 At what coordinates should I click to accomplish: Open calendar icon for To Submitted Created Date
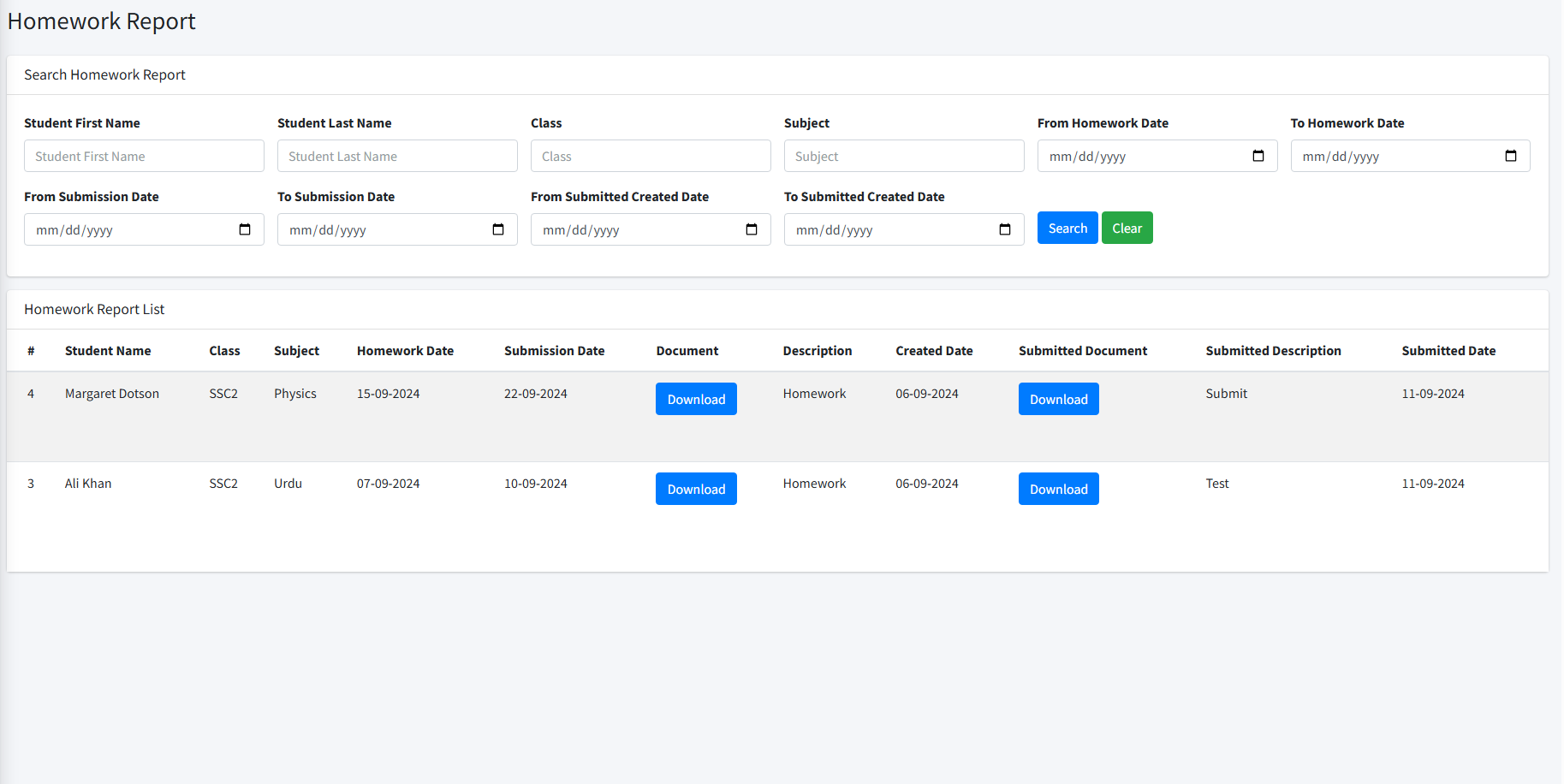(x=1005, y=229)
